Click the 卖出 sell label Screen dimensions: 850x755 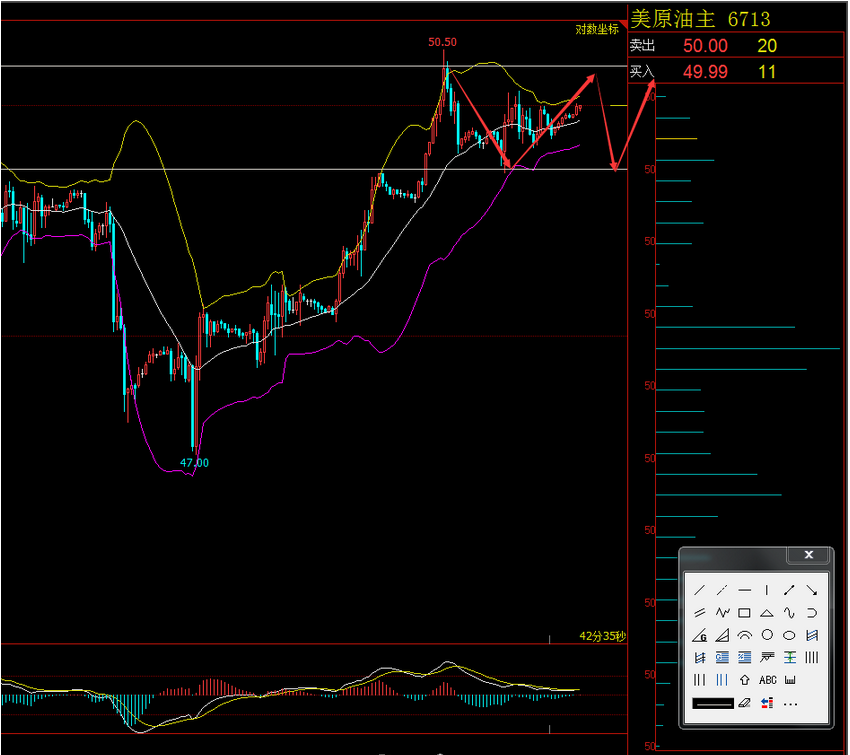(642, 46)
